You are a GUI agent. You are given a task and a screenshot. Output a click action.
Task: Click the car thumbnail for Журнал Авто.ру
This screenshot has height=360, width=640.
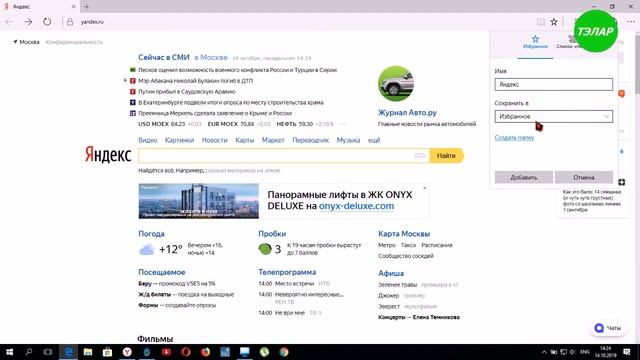[x=396, y=84]
